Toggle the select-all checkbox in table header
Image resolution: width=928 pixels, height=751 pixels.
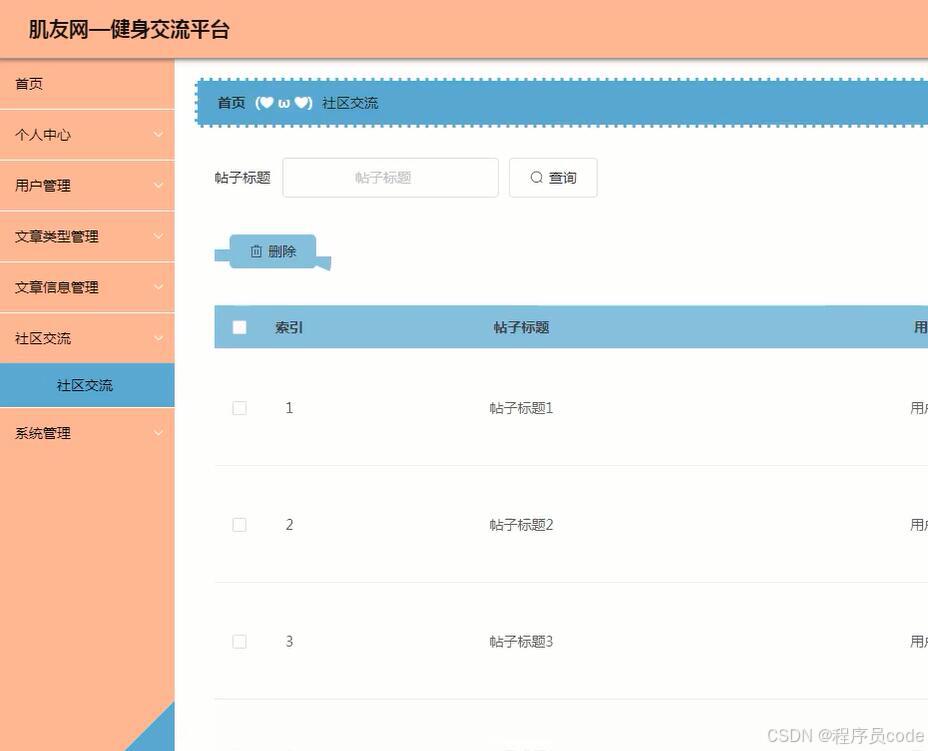pyautogui.click(x=240, y=327)
